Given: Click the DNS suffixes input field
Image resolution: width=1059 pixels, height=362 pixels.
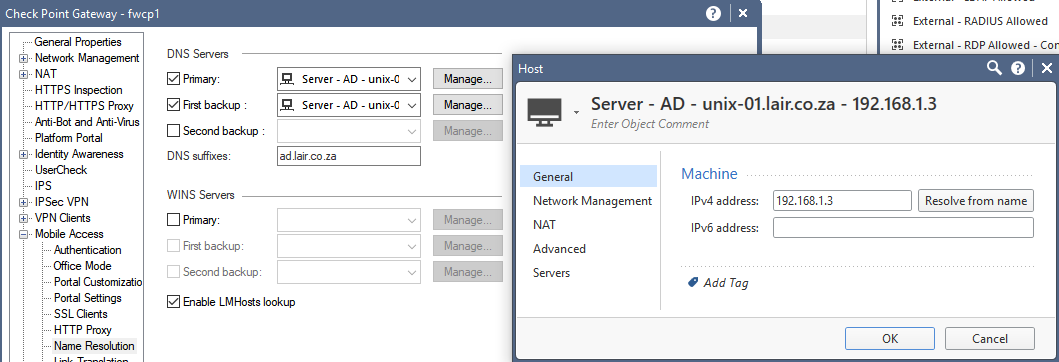Looking at the screenshot, I should pyautogui.click(x=349, y=156).
